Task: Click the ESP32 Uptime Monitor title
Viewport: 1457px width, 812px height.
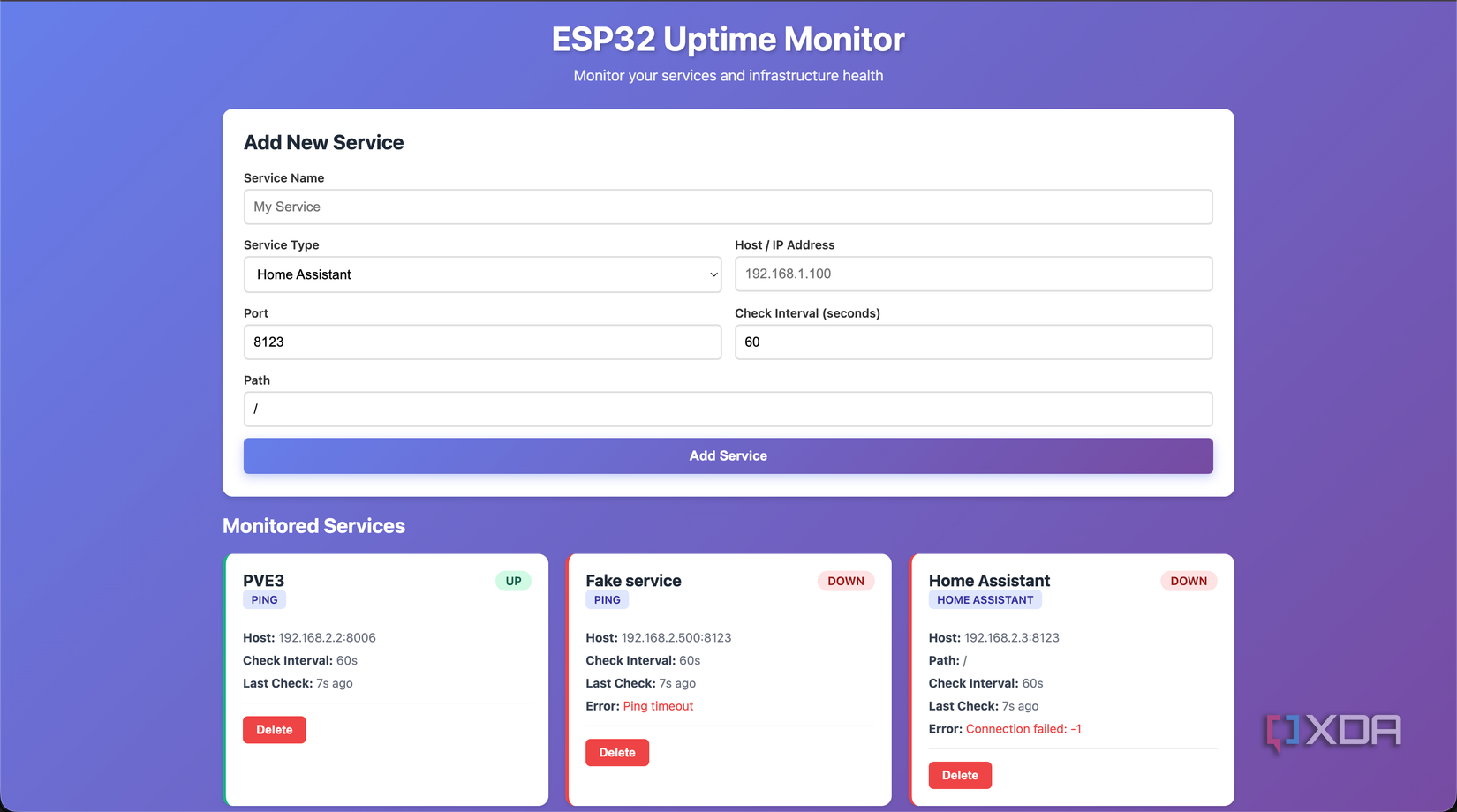Action: click(x=728, y=39)
